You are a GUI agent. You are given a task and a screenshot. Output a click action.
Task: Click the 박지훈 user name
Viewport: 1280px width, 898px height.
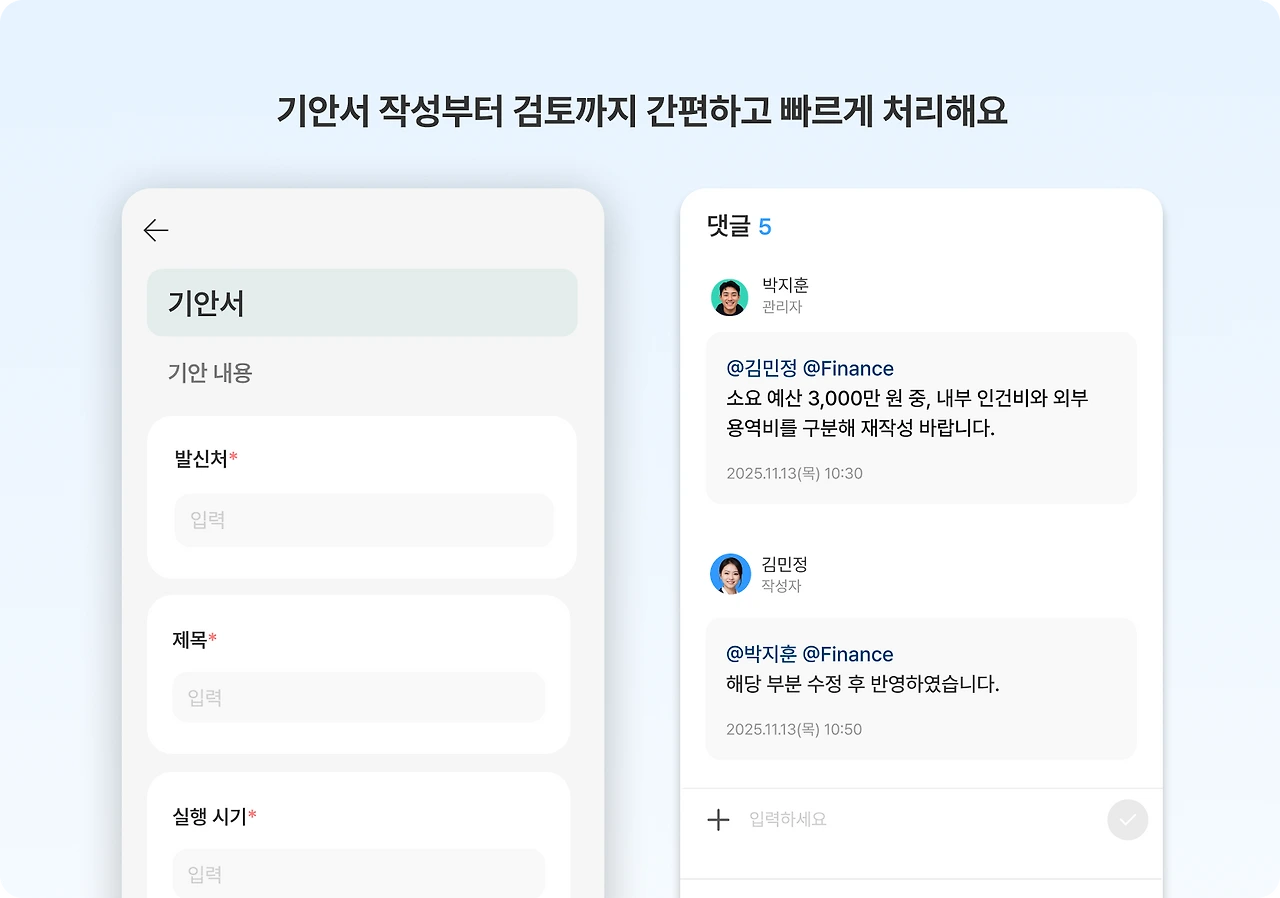[785, 286]
